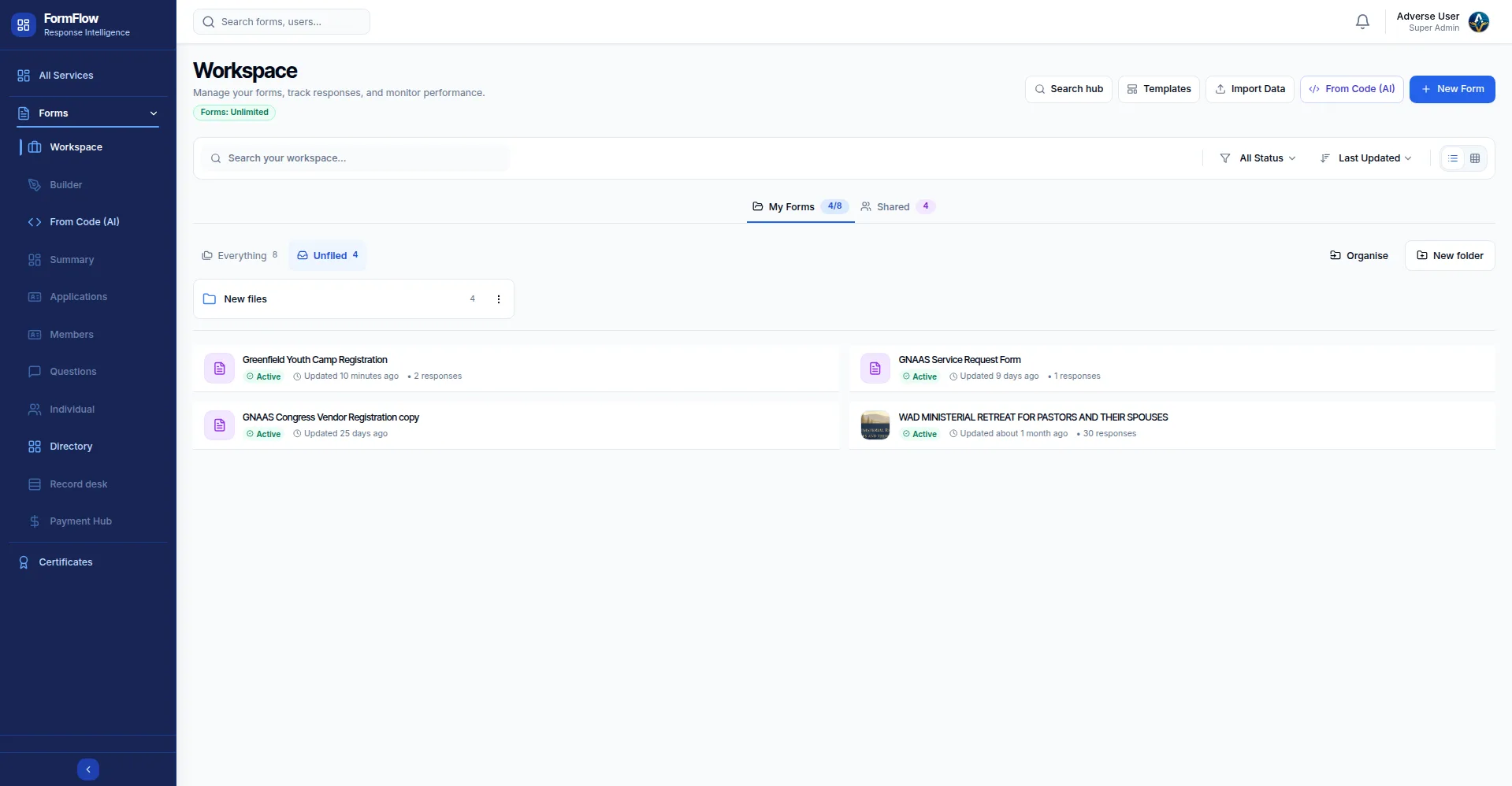1512x786 pixels.
Task: Click From Code (AI) header button
Action: 1351,89
